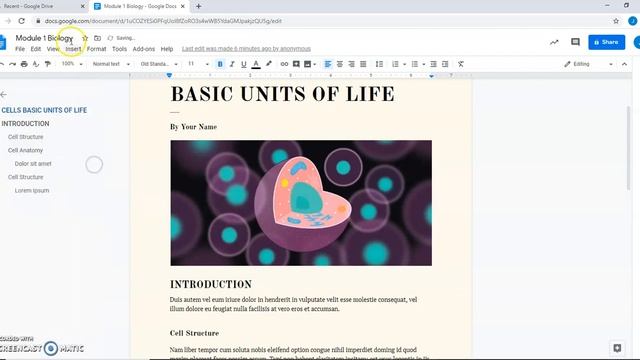The image size is (640, 360).
Task: Open the Help menu
Action: [167, 49]
